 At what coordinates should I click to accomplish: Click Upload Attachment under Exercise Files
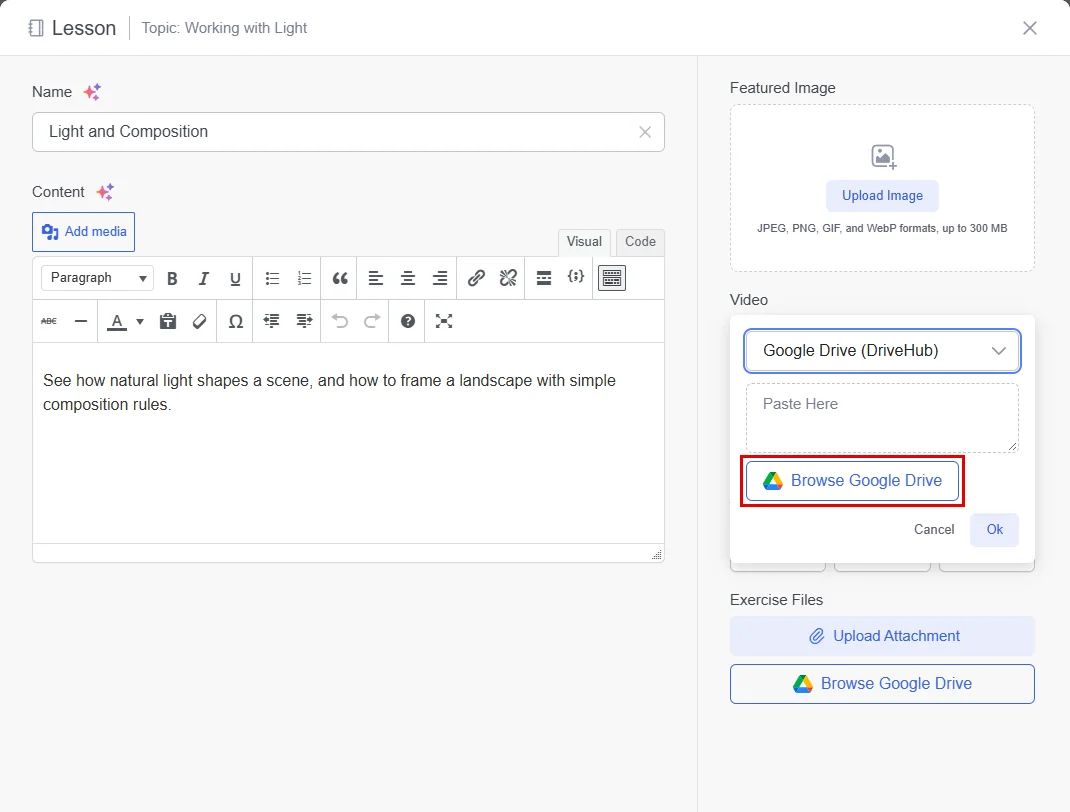pyautogui.click(x=882, y=636)
